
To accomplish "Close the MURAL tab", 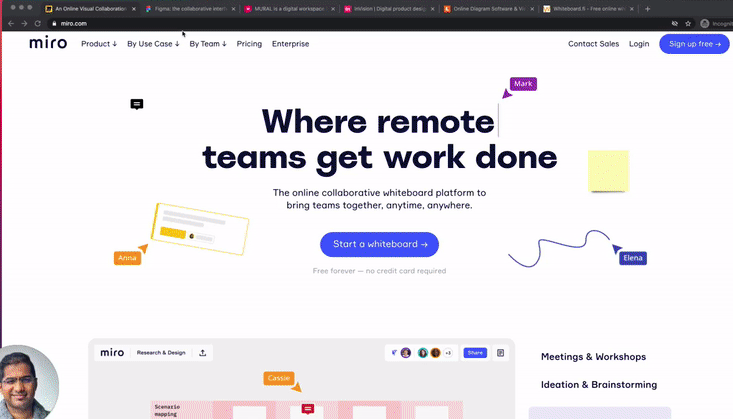I will click(x=333, y=9).
